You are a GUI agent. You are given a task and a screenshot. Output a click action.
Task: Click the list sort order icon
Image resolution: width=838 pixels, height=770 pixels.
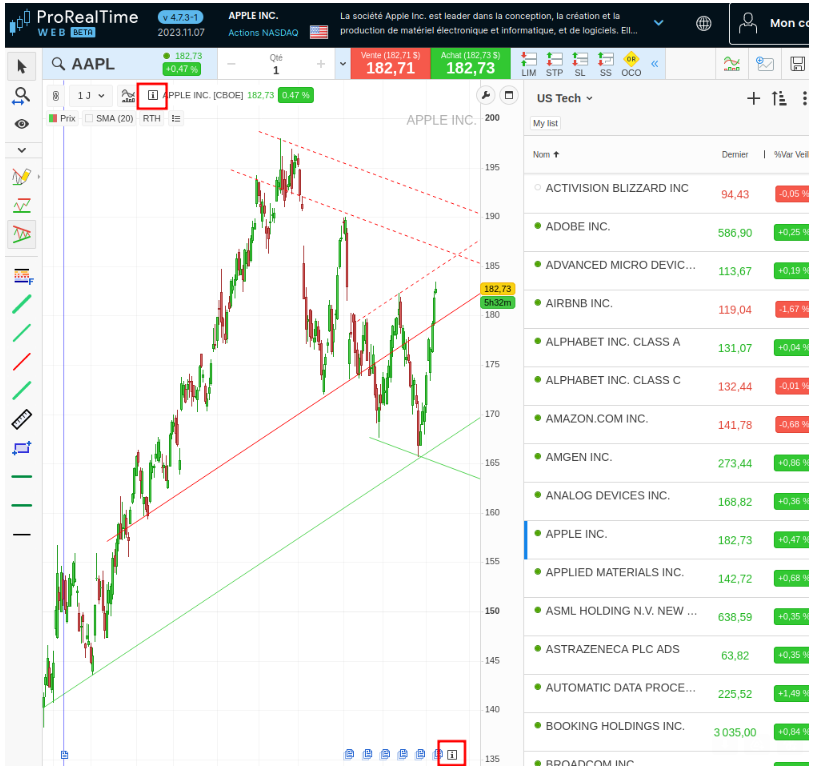[779, 98]
